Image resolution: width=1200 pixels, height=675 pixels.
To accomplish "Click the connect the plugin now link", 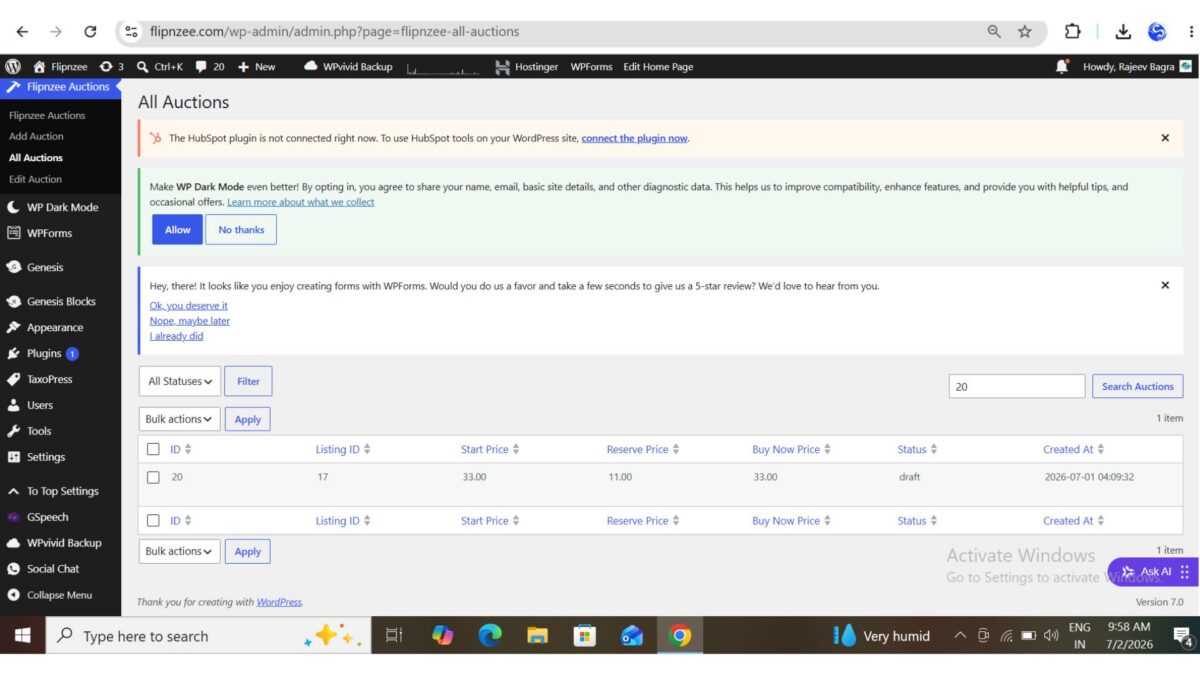I will coord(634,138).
